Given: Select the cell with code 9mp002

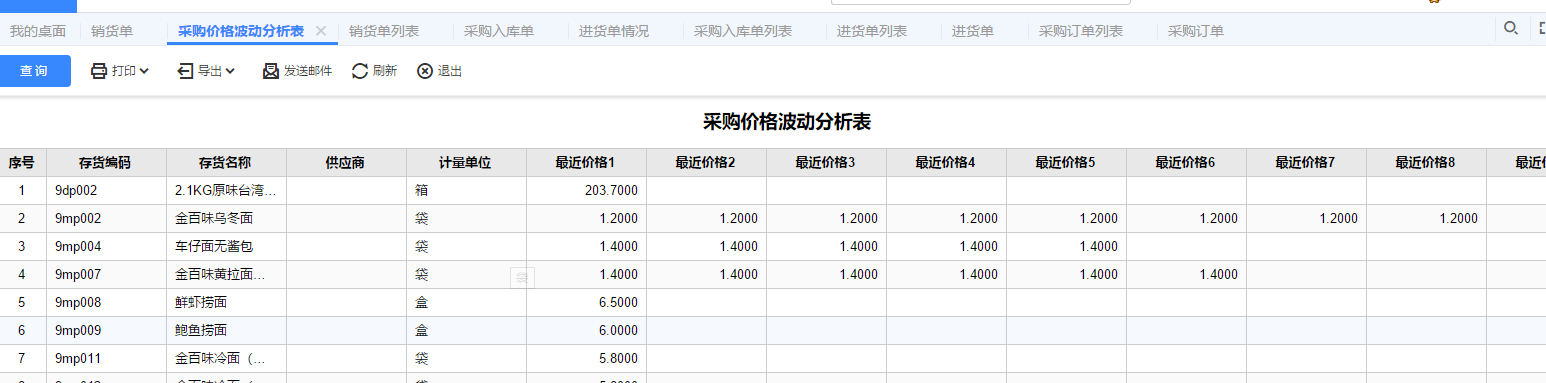Looking at the screenshot, I should (106, 218).
